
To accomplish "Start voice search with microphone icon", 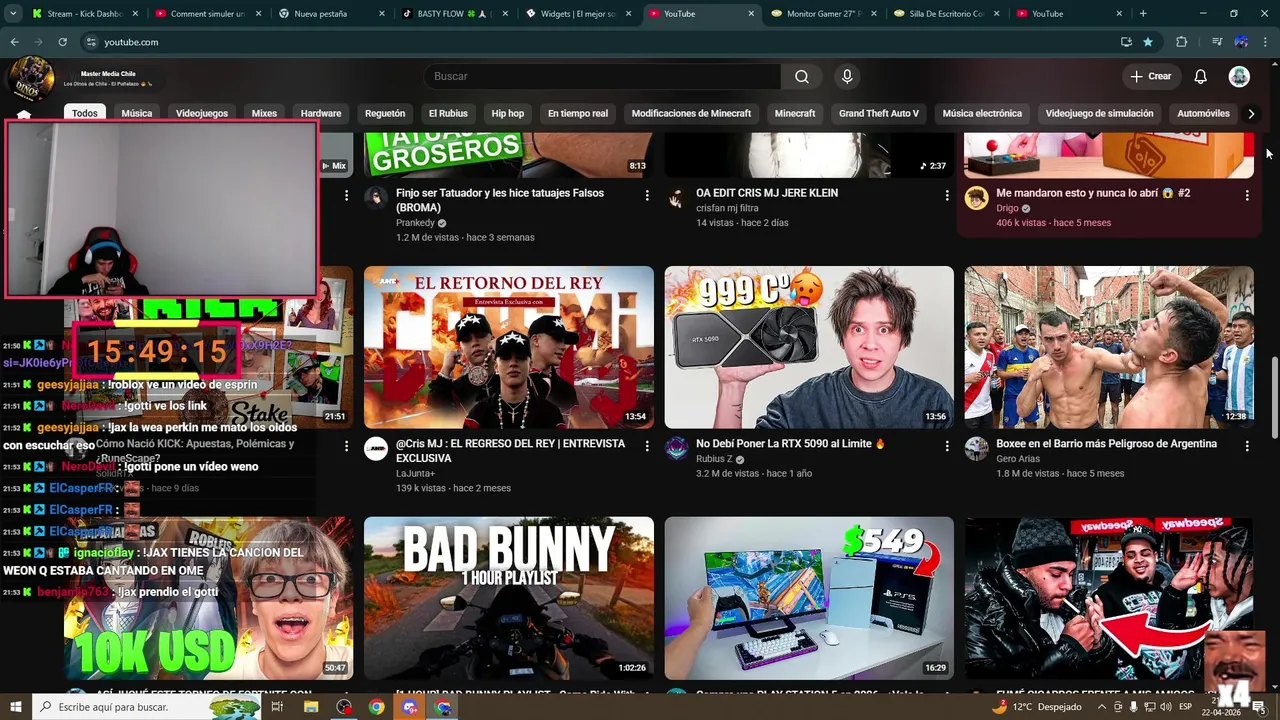I will pos(847,77).
